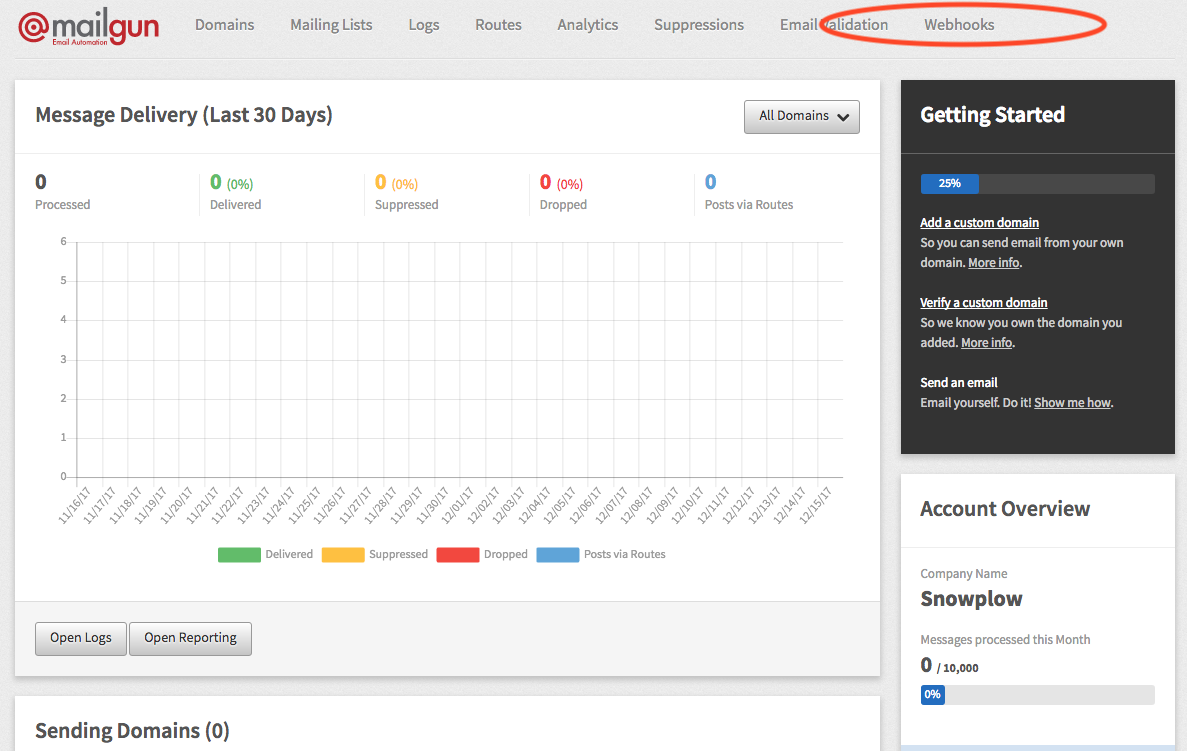
Task: Toggle the blue Posts via Routes swatch
Action: [557, 555]
